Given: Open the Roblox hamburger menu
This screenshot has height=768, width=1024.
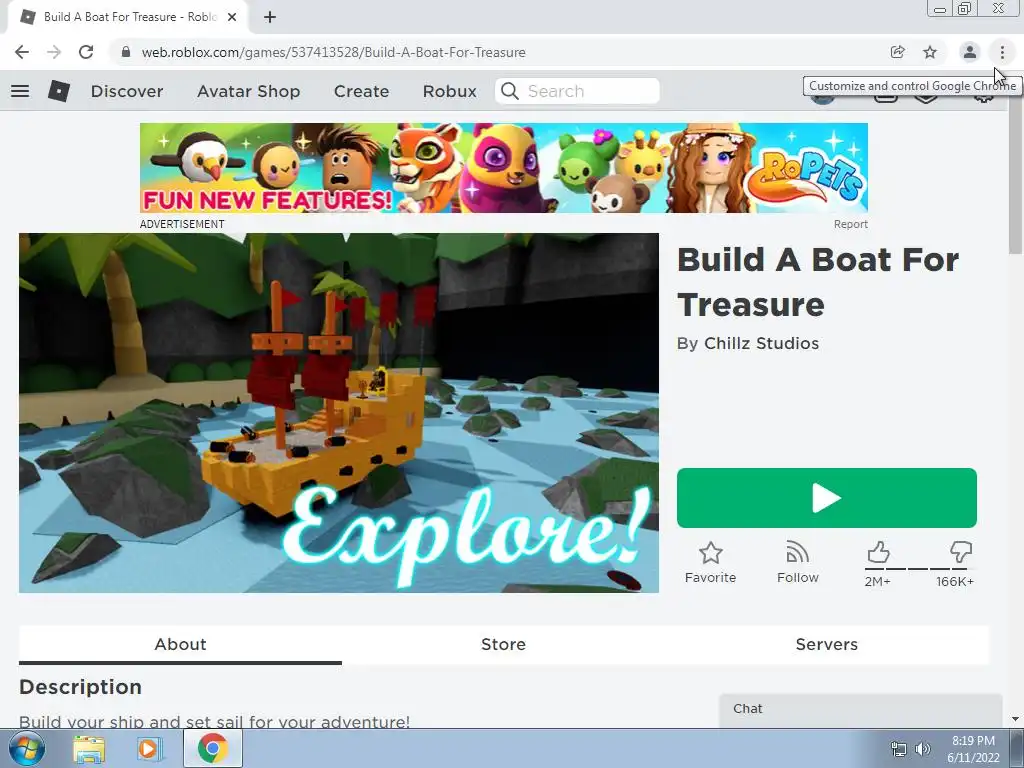Looking at the screenshot, I should [x=20, y=91].
